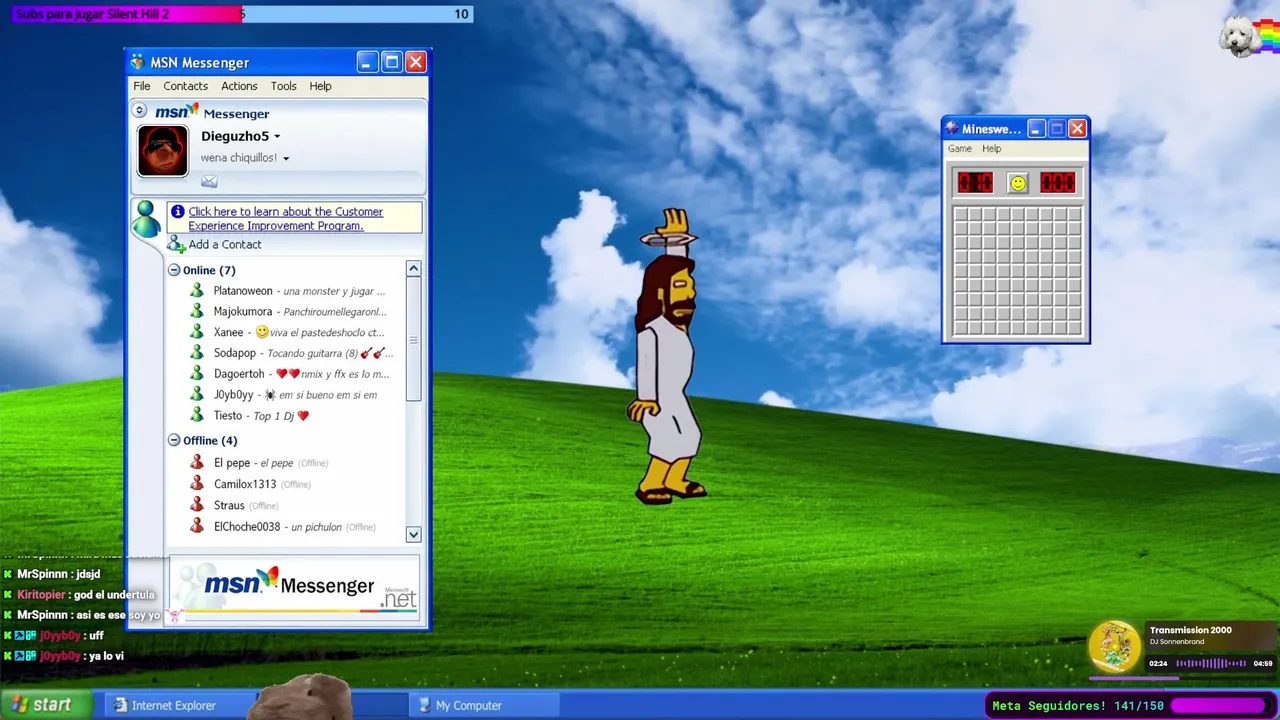Click the green status icon next to Dagoertoh
The width and height of the screenshot is (1280, 720).
pyautogui.click(x=197, y=374)
